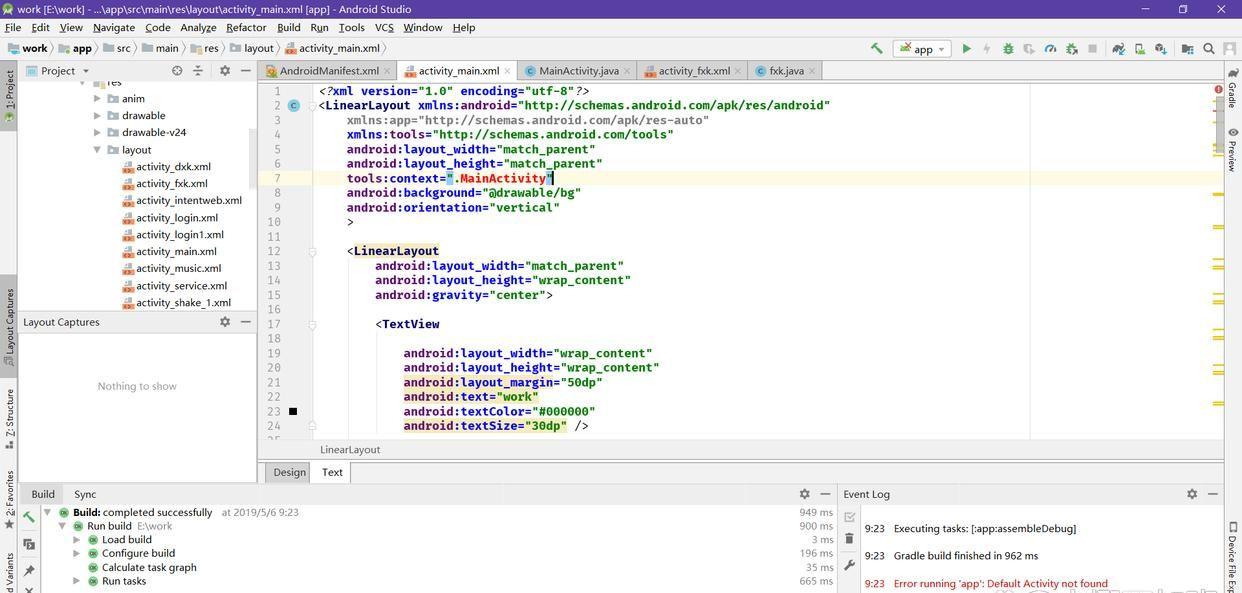Toggle the Gradle side tool window

click(1232, 87)
